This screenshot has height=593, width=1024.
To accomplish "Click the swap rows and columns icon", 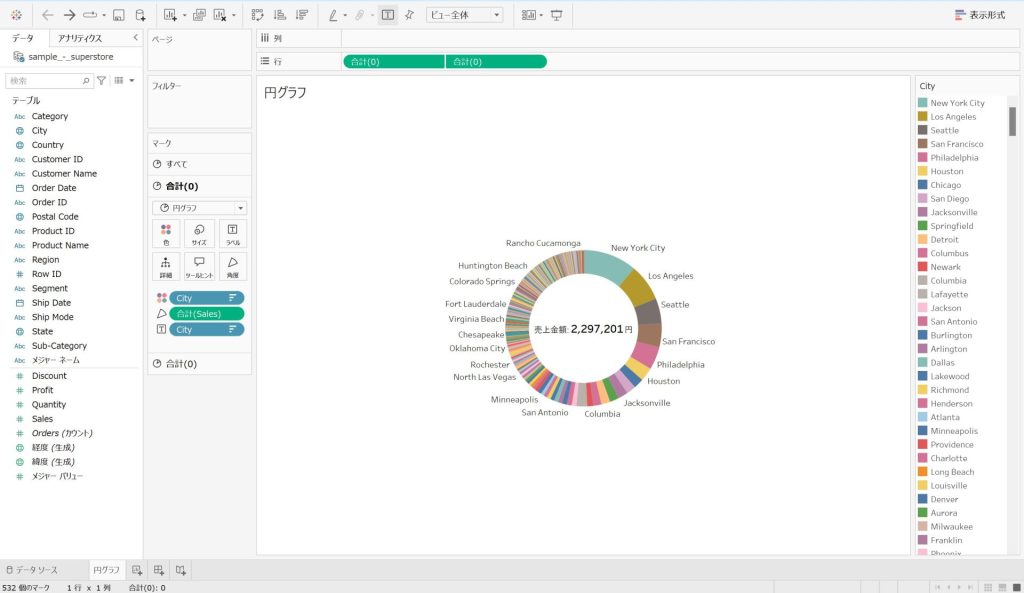I will point(257,15).
